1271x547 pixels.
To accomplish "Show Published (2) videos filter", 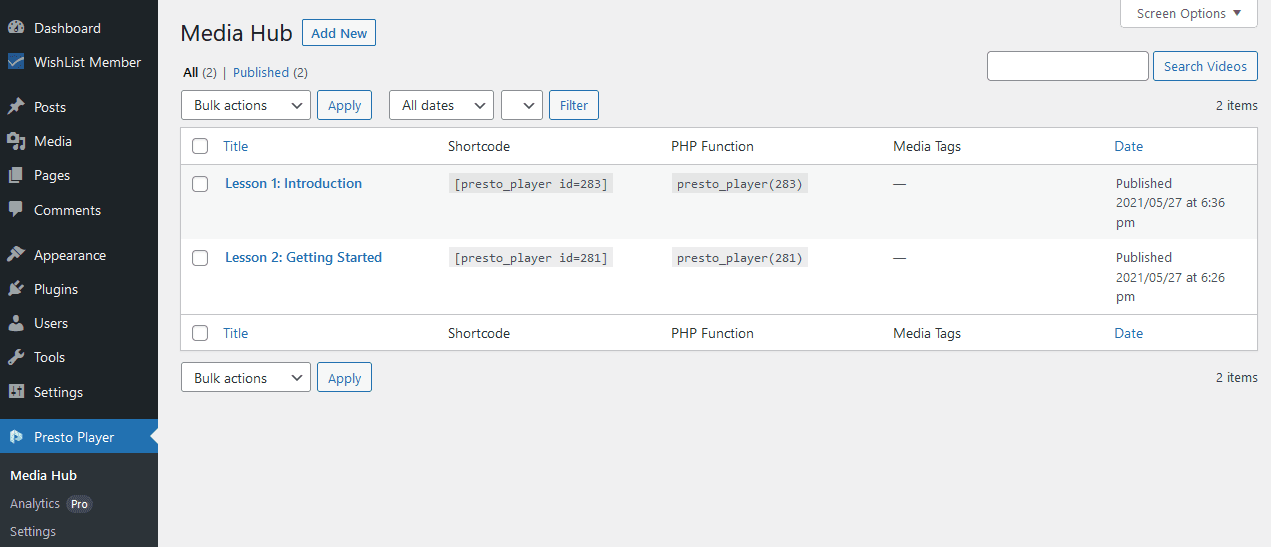I will coord(270,72).
